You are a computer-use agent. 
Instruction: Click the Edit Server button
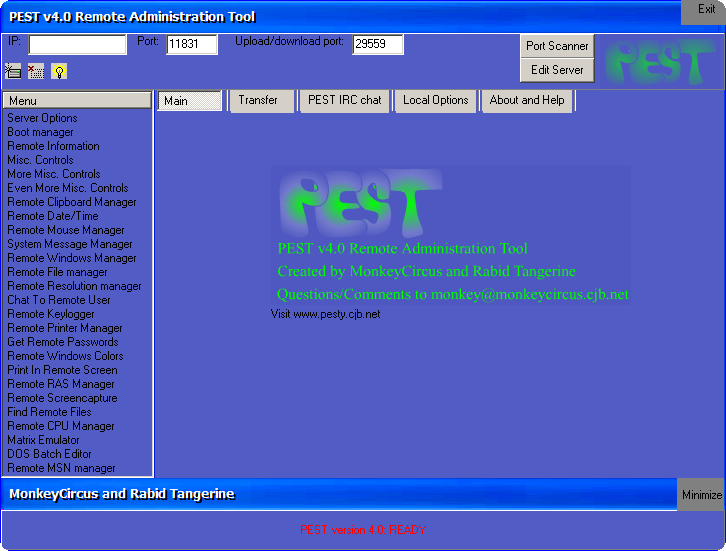pos(557,70)
